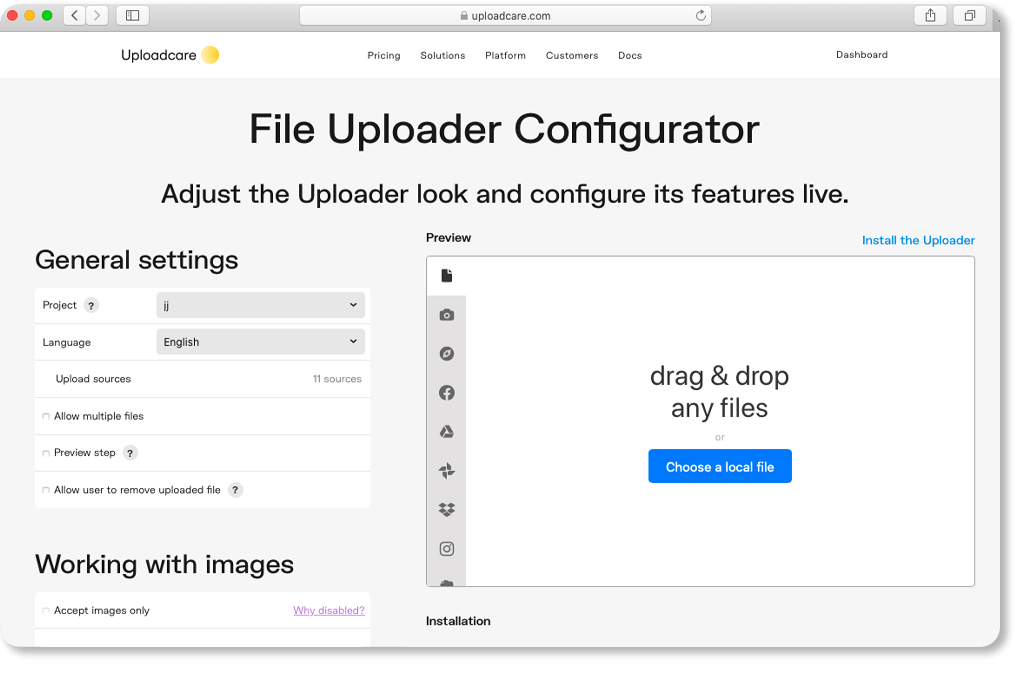Open the Pricing menu

click(x=384, y=56)
